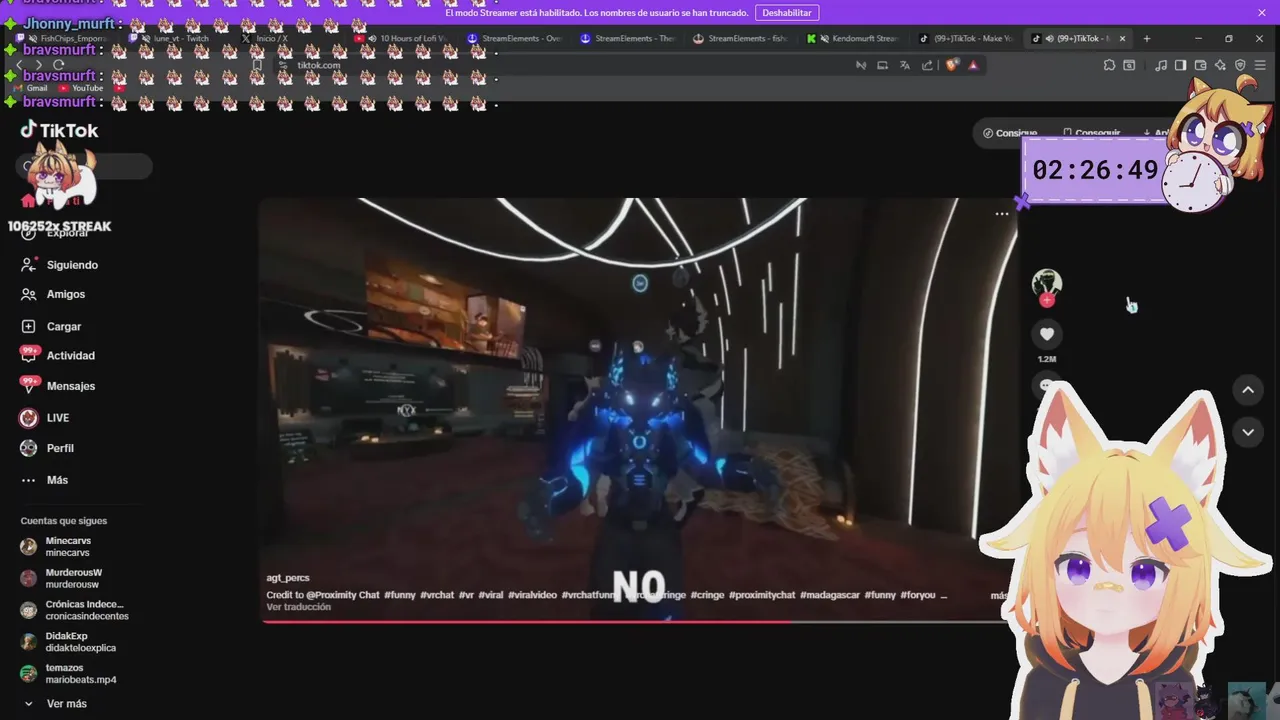Dismiss the streamer mode banner
Image resolution: width=1280 pixels, height=720 pixels.
coord(1262,12)
